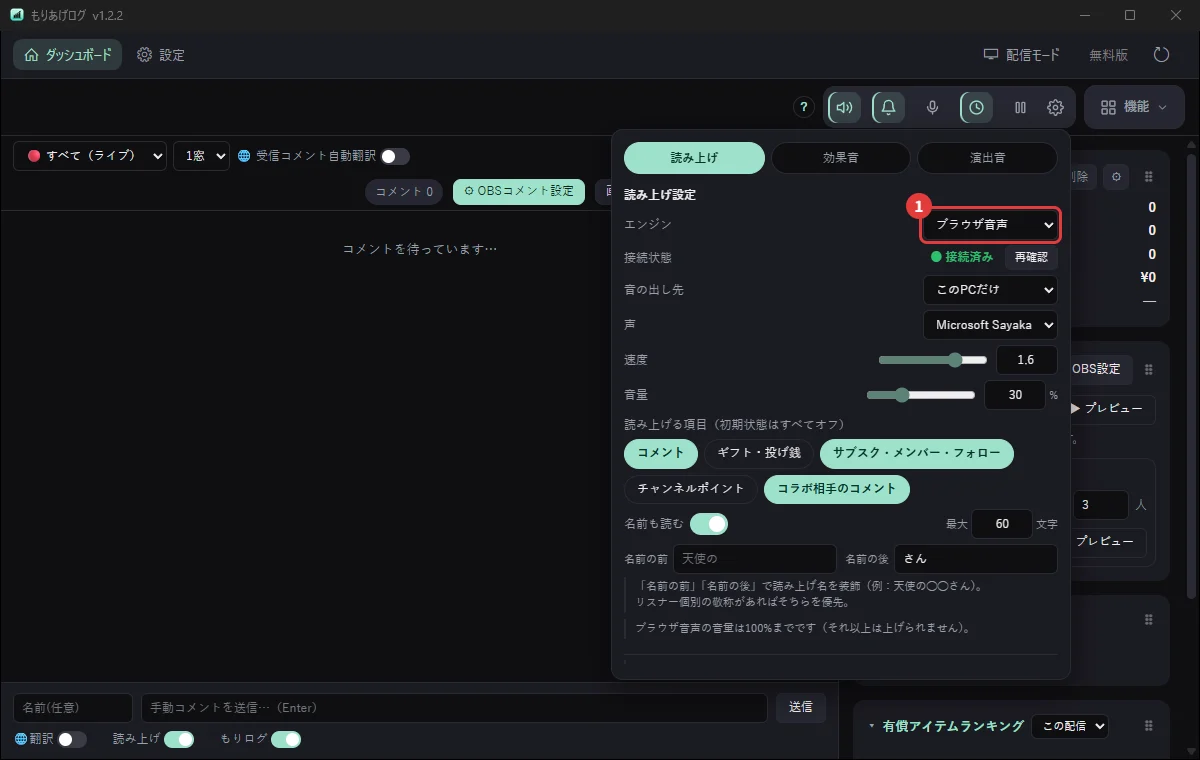Click the OBSコメント設定 button

point(519,191)
